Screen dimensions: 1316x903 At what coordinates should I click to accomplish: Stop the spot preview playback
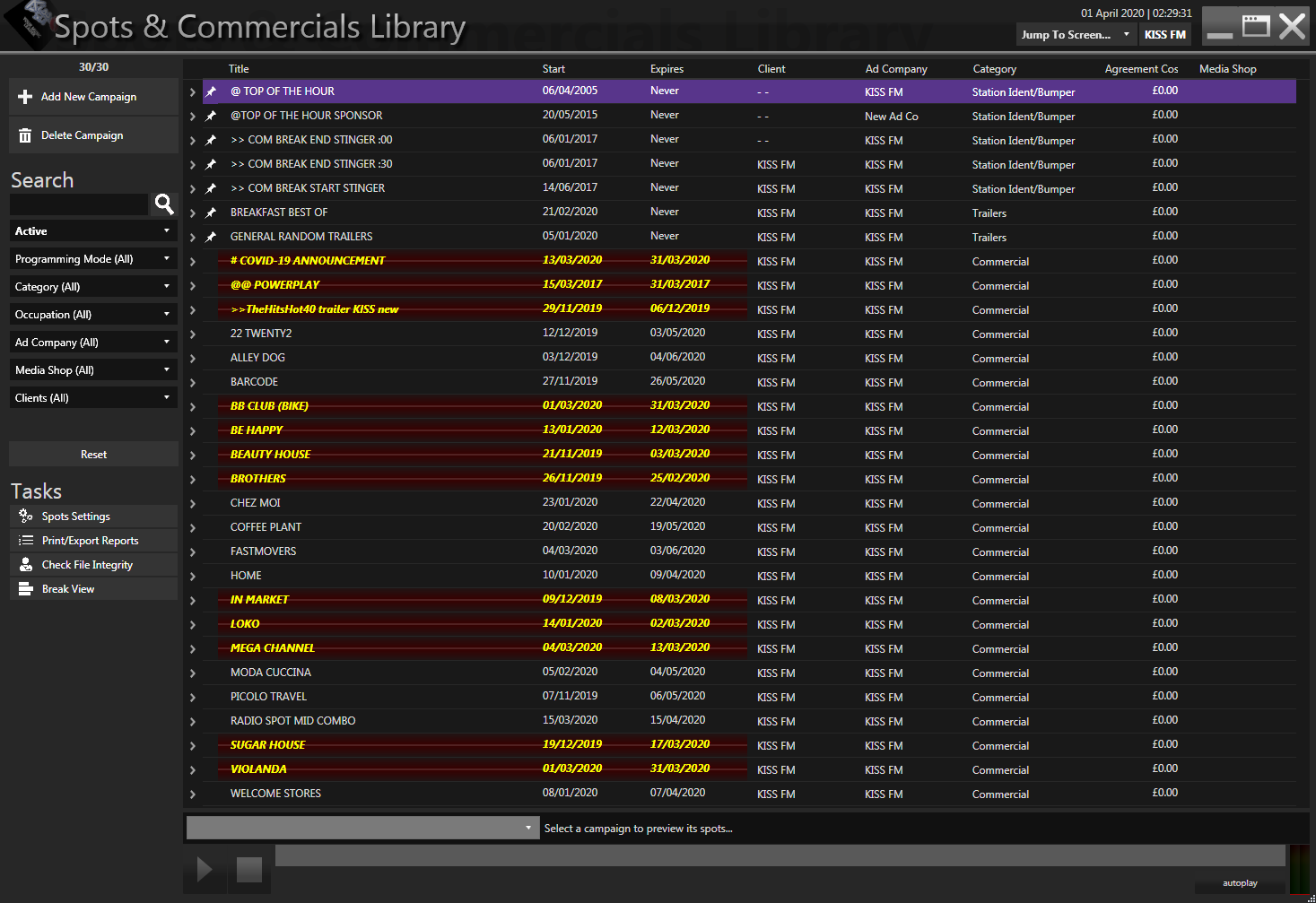pos(248,869)
